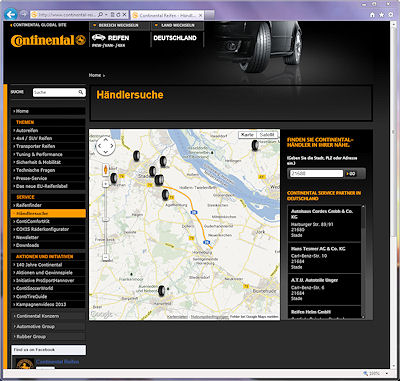Open ContiSoccerWorld link

point(48,288)
